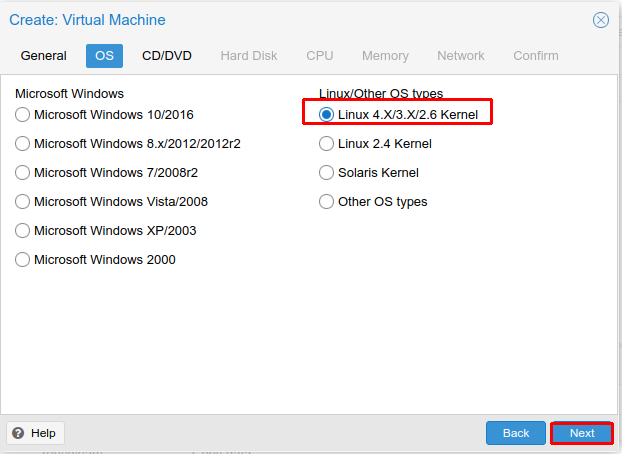The height and width of the screenshot is (454, 622).
Task: Go to the CD/DVD tab
Action: click(x=167, y=56)
